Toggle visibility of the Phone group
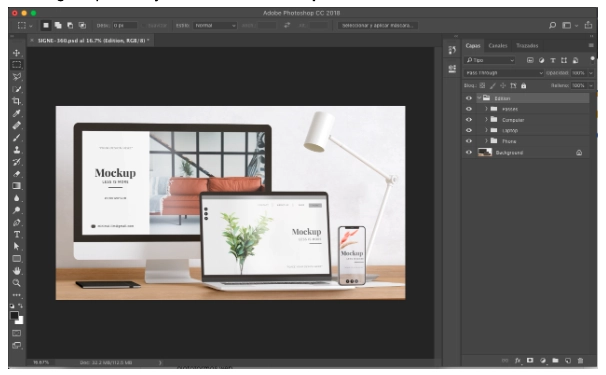 (x=469, y=141)
